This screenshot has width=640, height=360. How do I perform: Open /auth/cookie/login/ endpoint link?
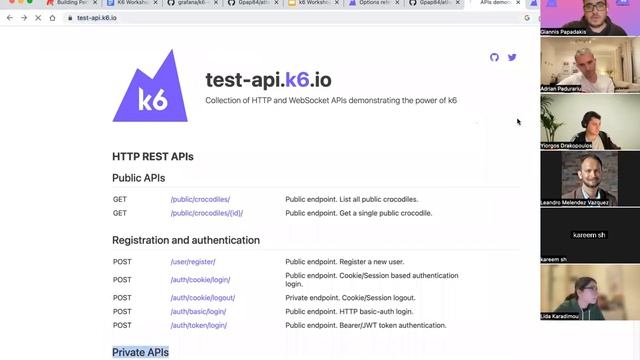(200, 280)
